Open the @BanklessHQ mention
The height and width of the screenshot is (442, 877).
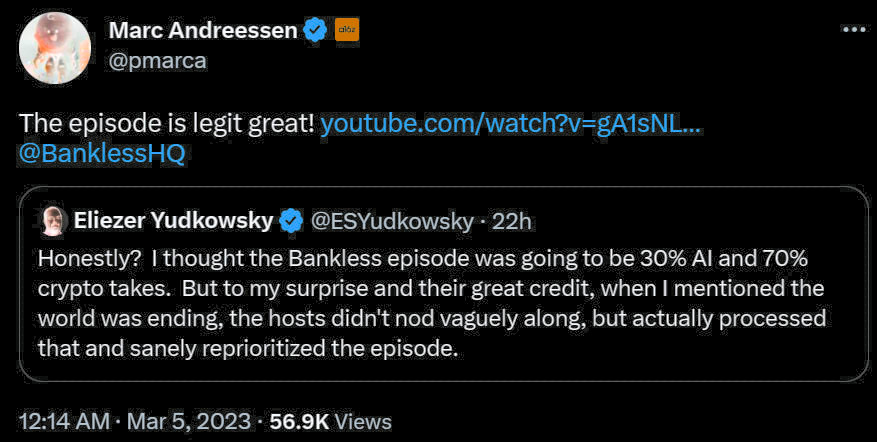point(103,154)
